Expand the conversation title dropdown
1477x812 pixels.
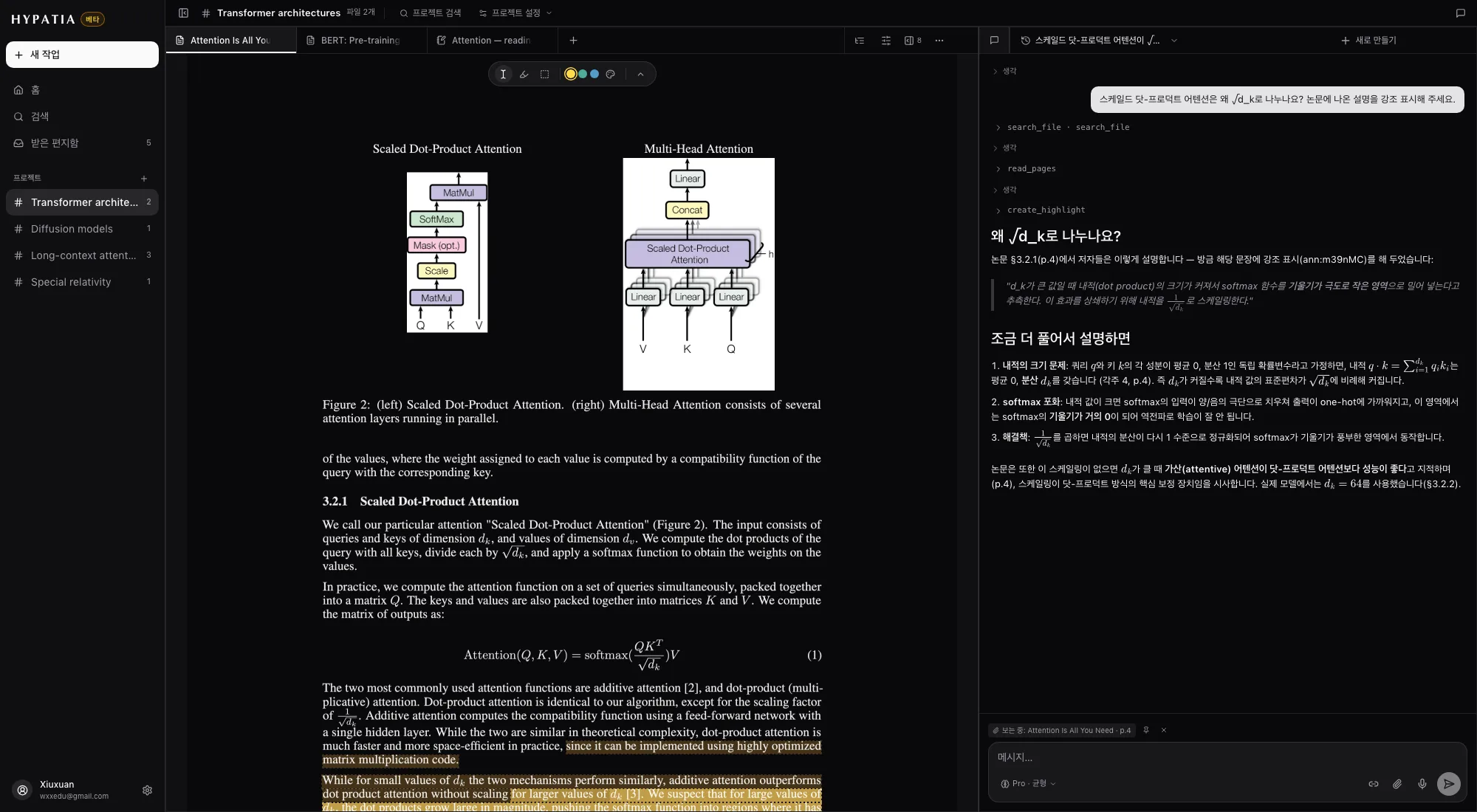1174,41
